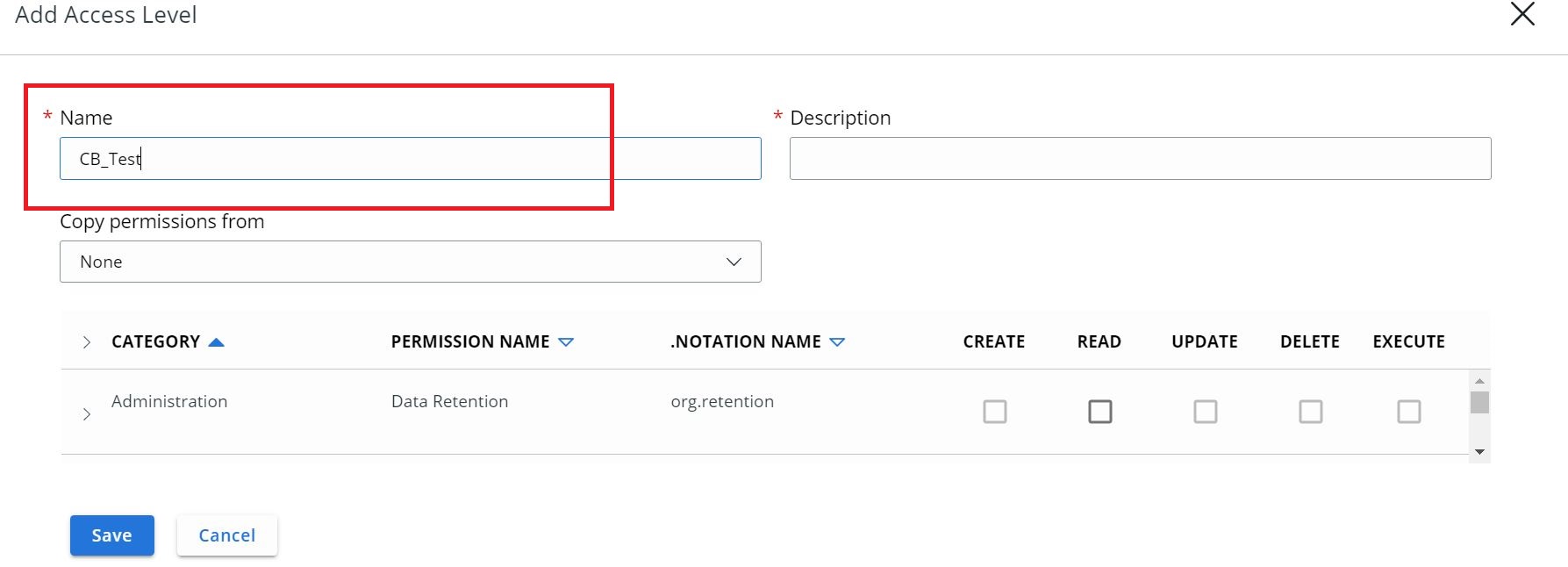Close the Add Access Level dialog
This screenshot has height=567, width=1568.
(x=1522, y=14)
